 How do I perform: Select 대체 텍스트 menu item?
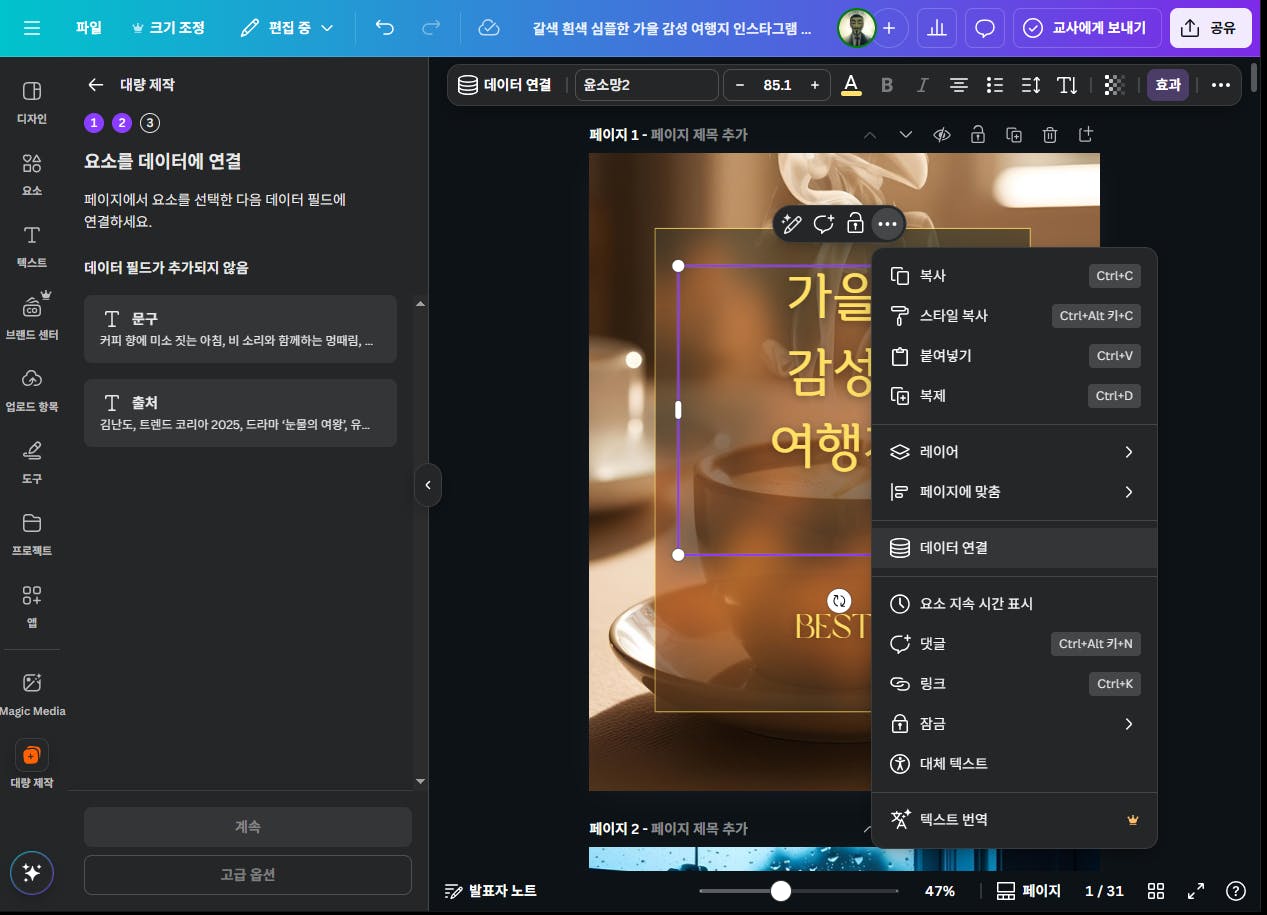[1014, 764]
